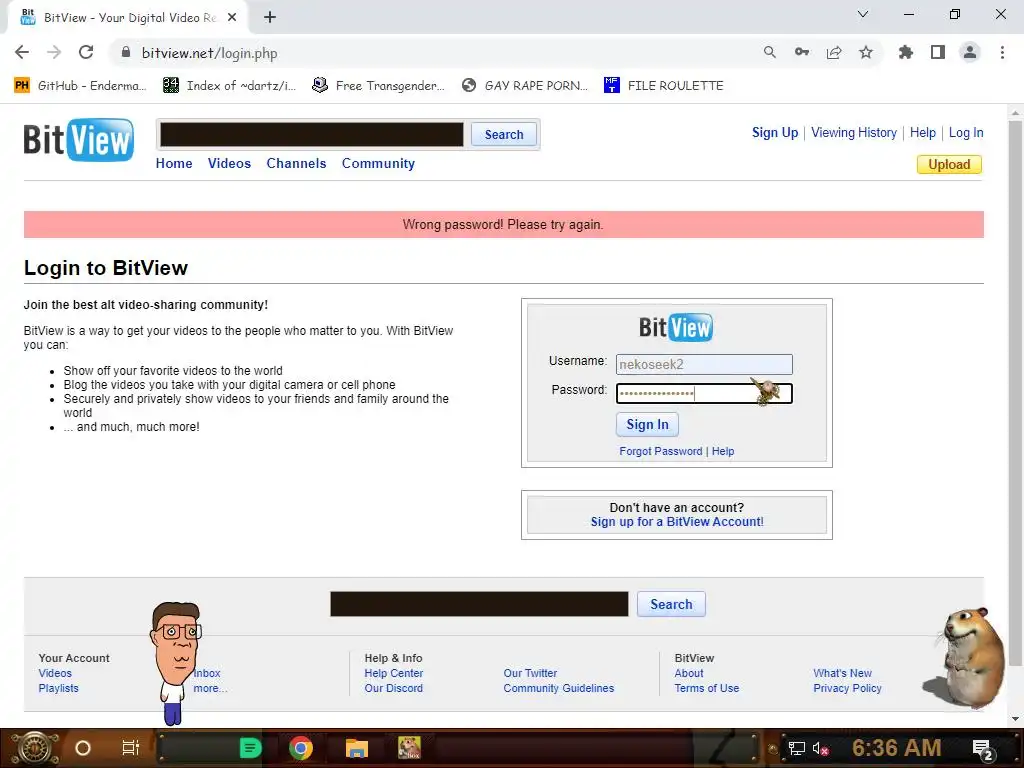Open the footer Videos link

point(55,673)
